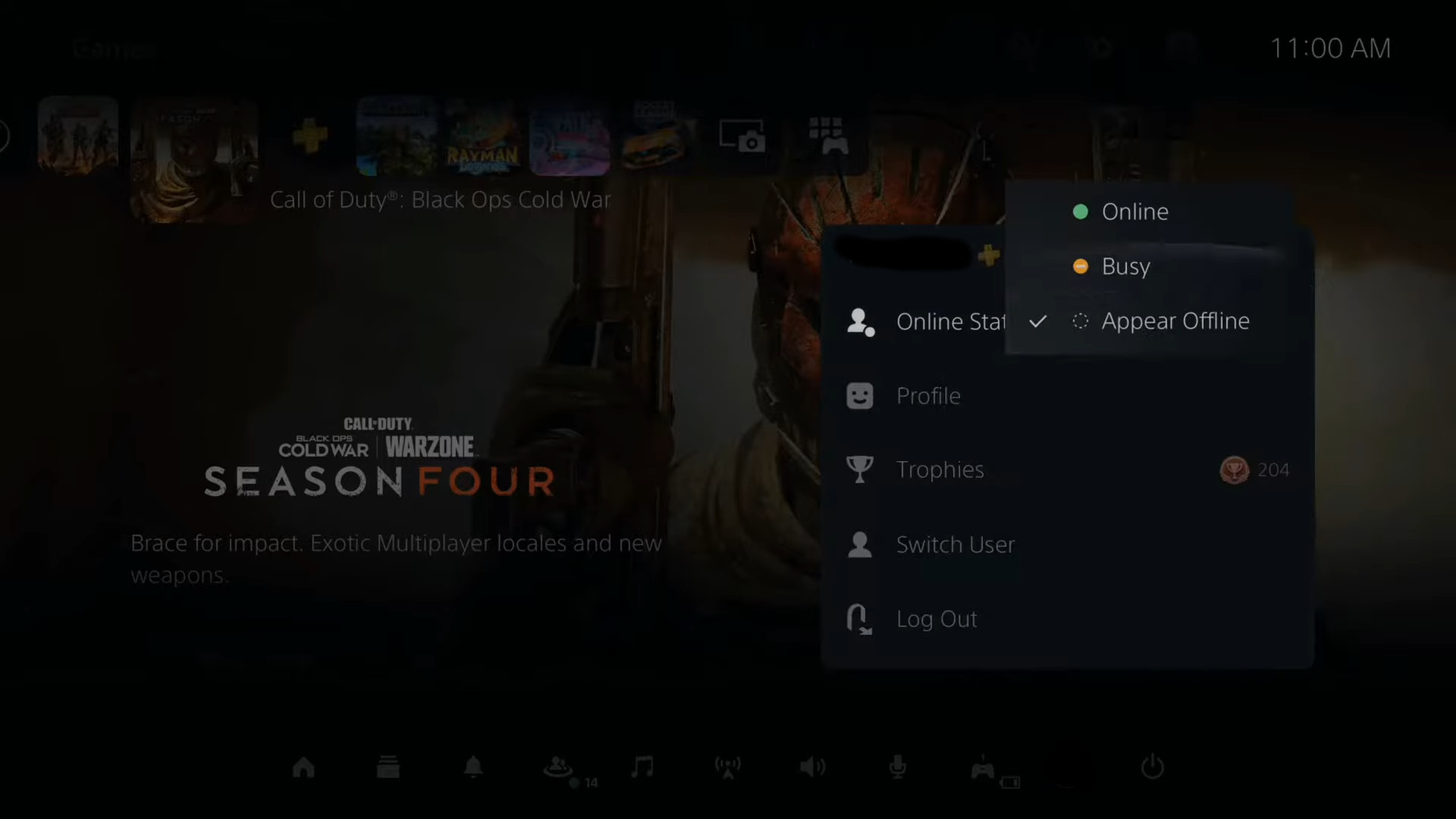Open the Trophies section
The height and width of the screenshot is (819, 1456).
click(939, 470)
